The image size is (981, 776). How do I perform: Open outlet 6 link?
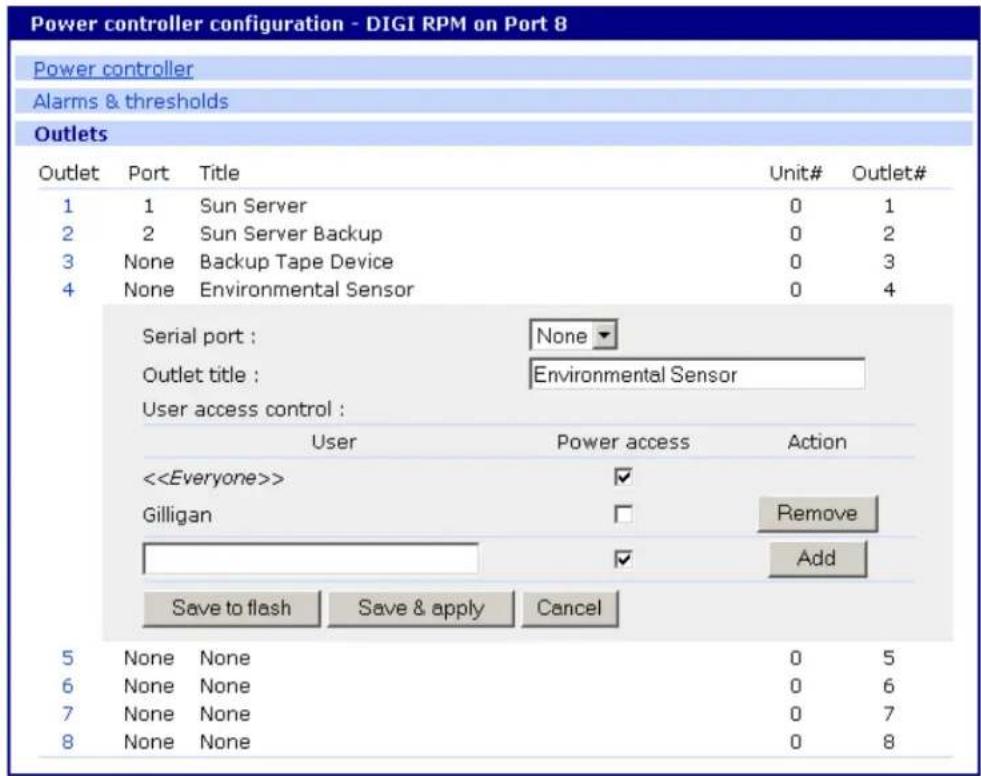point(68,686)
